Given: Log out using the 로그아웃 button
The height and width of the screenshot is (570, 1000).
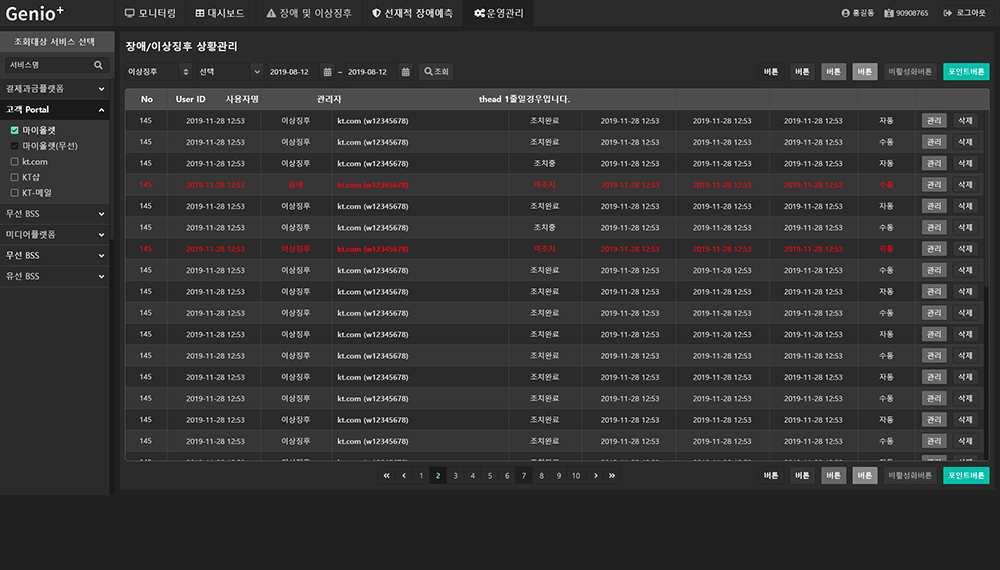Looking at the screenshot, I should tap(964, 13).
